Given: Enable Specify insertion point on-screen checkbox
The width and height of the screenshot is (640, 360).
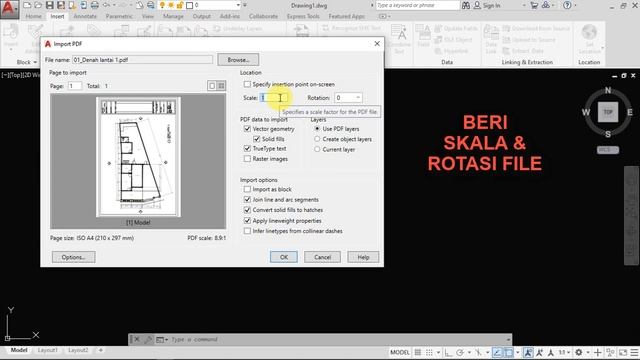Looking at the screenshot, I should (x=247, y=84).
